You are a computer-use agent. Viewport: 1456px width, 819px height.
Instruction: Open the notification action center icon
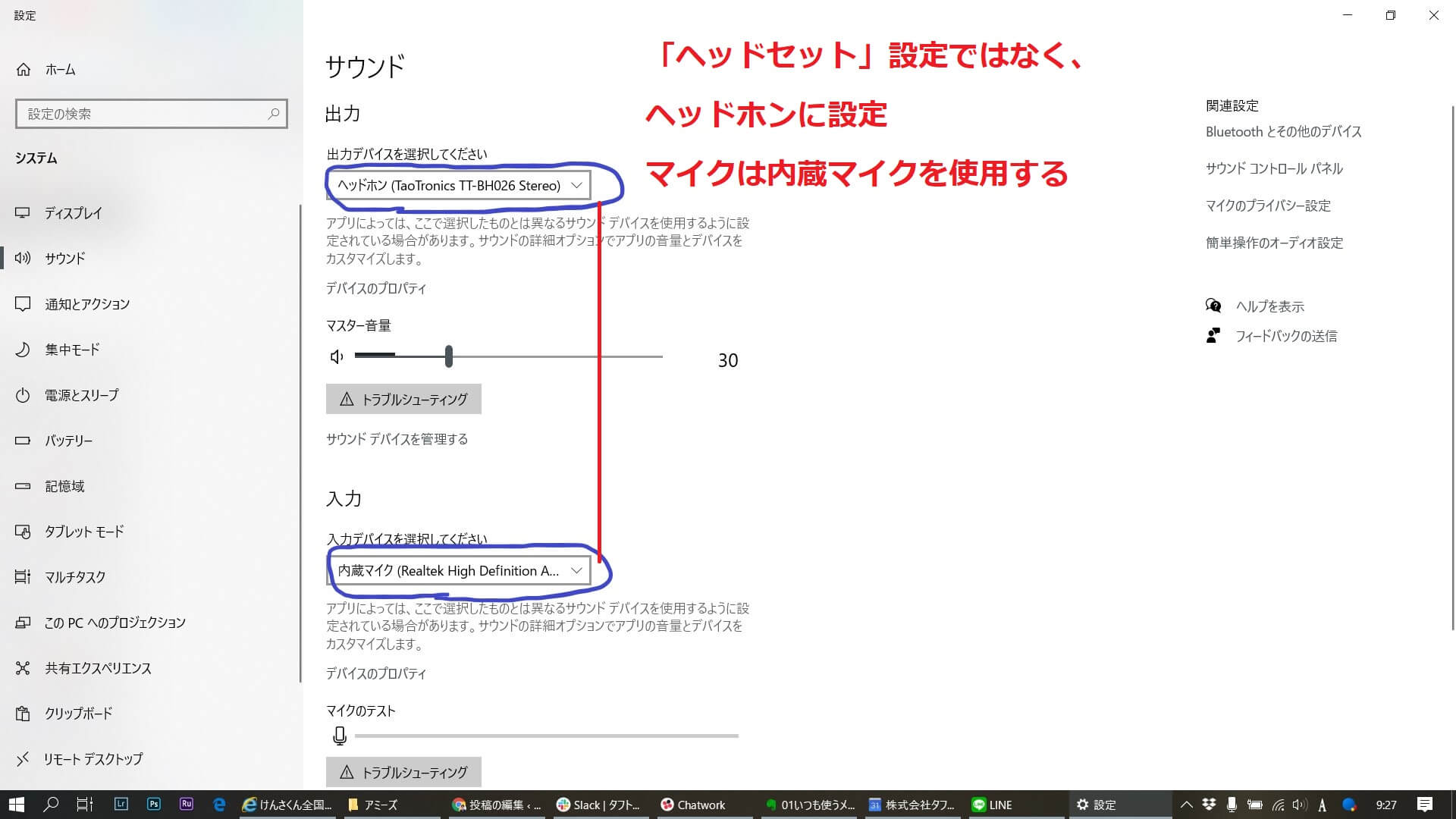[x=1425, y=805]
